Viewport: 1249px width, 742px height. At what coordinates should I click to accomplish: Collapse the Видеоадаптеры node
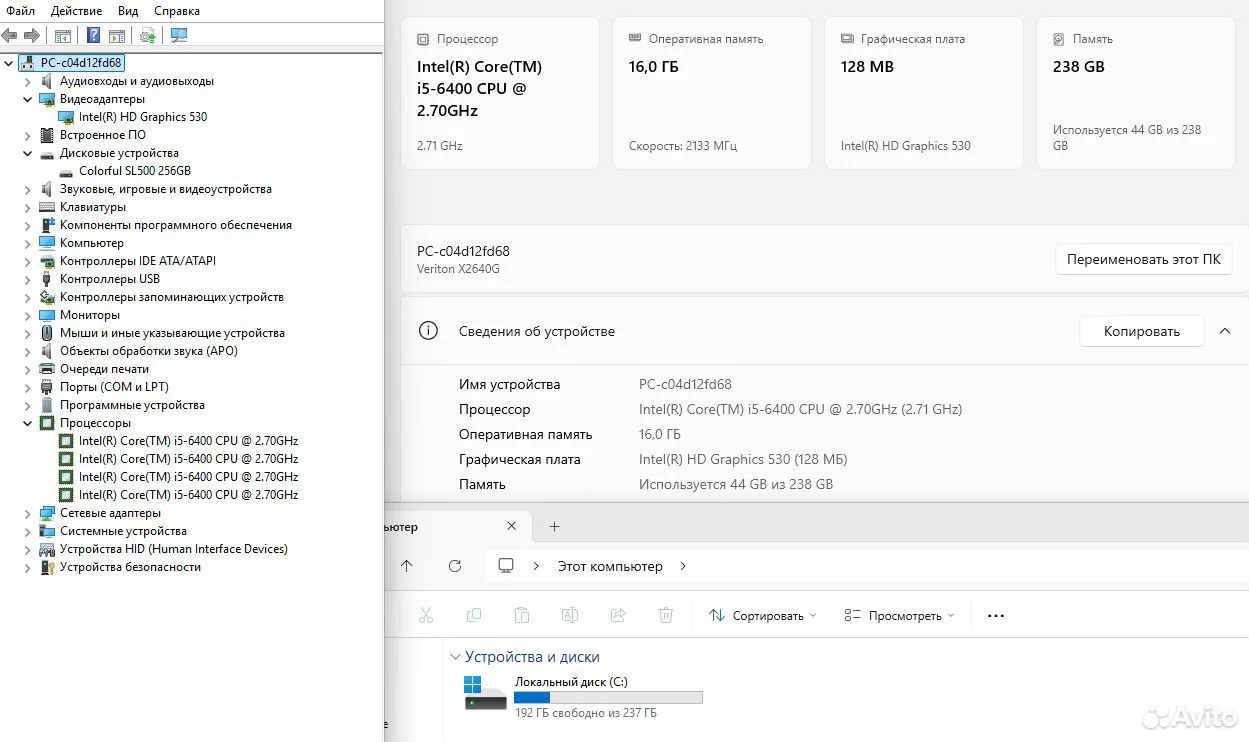(x=28, y=99)
